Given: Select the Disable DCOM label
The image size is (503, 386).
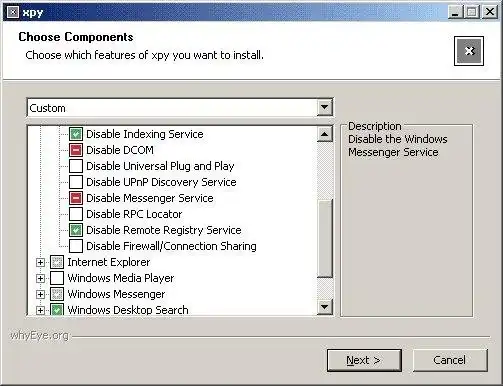Looking at the screenshot, I should tap(120, 150).
